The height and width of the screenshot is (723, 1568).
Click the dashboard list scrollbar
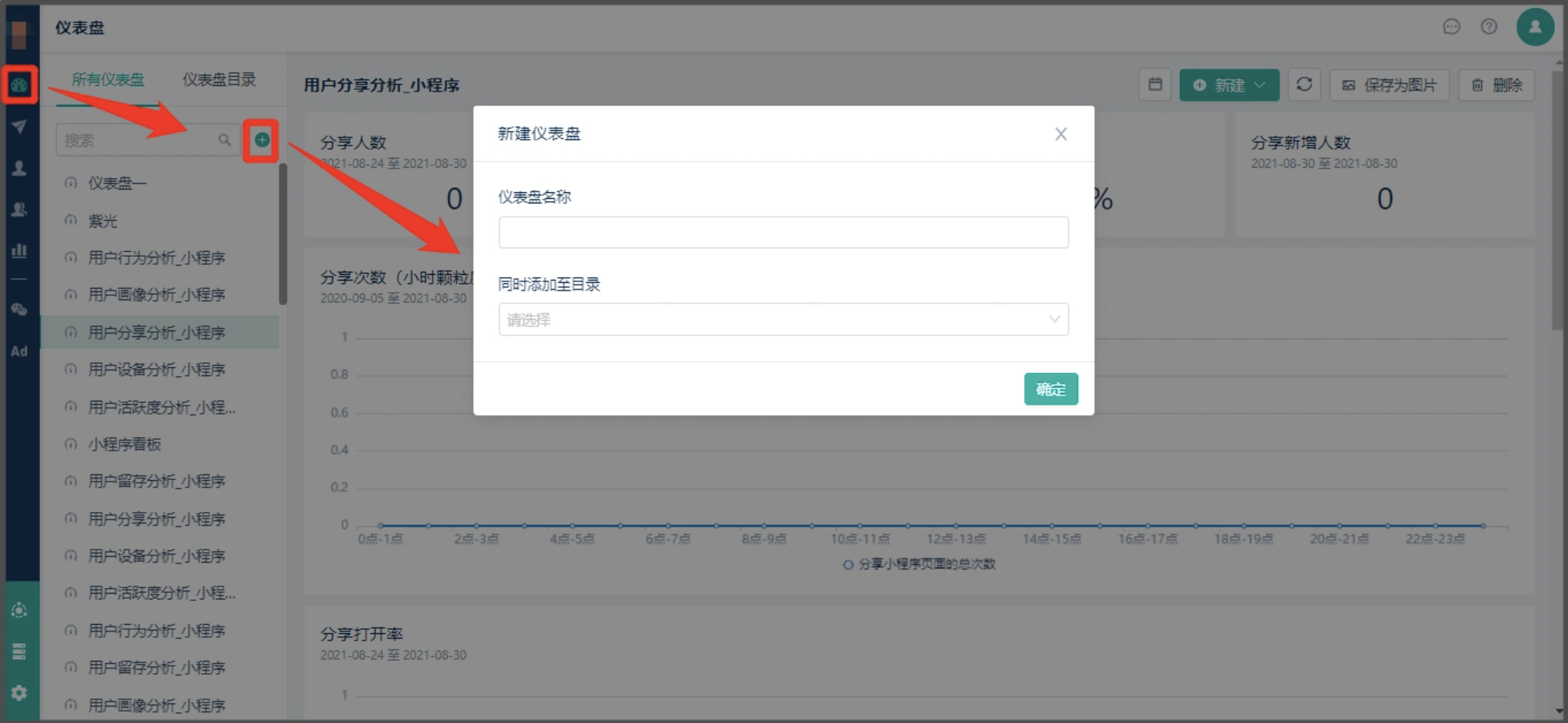pos(283,234)
